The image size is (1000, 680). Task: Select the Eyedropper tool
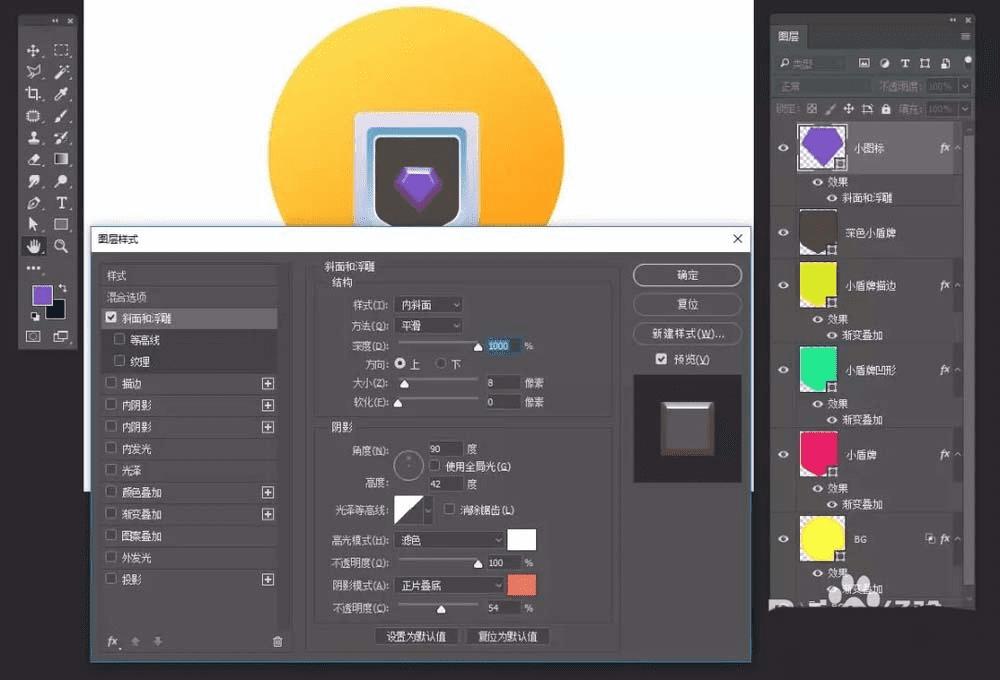coord(61,94)
